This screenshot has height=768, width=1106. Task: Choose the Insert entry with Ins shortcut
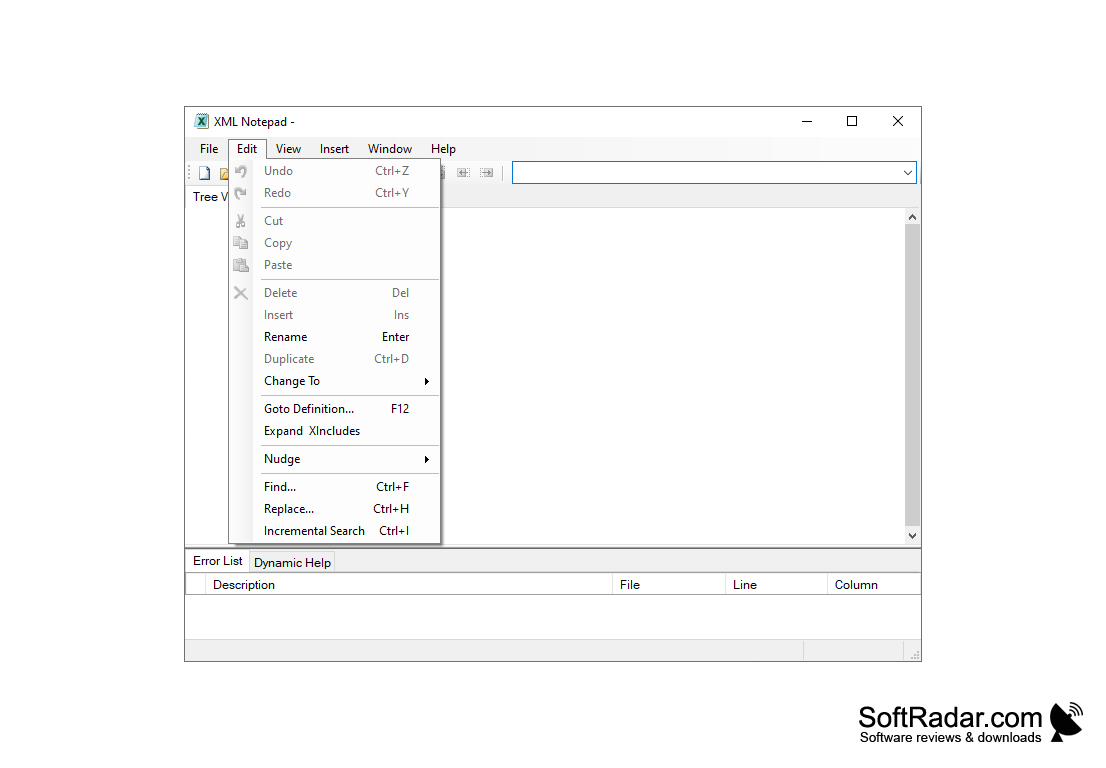point(335,315)
